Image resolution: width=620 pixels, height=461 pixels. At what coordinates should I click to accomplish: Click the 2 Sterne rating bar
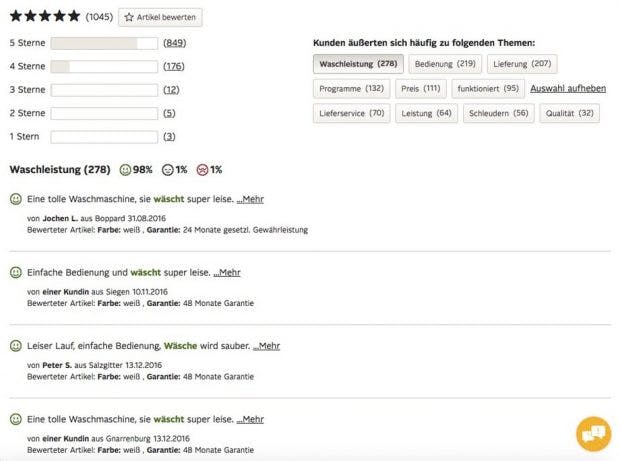[104, 113]
